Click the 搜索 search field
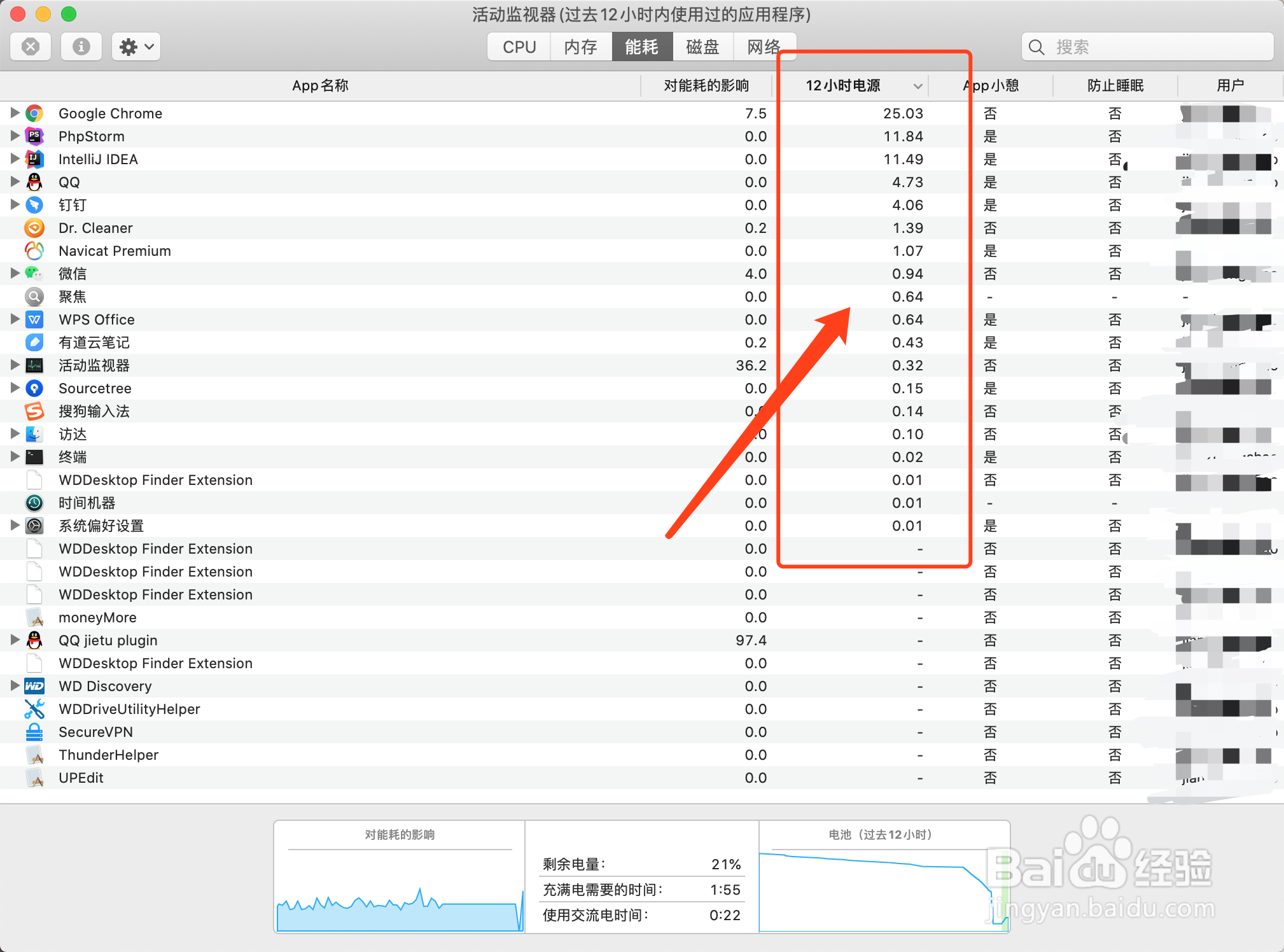Viewport: 1284px width, 952px height. 1148,46
